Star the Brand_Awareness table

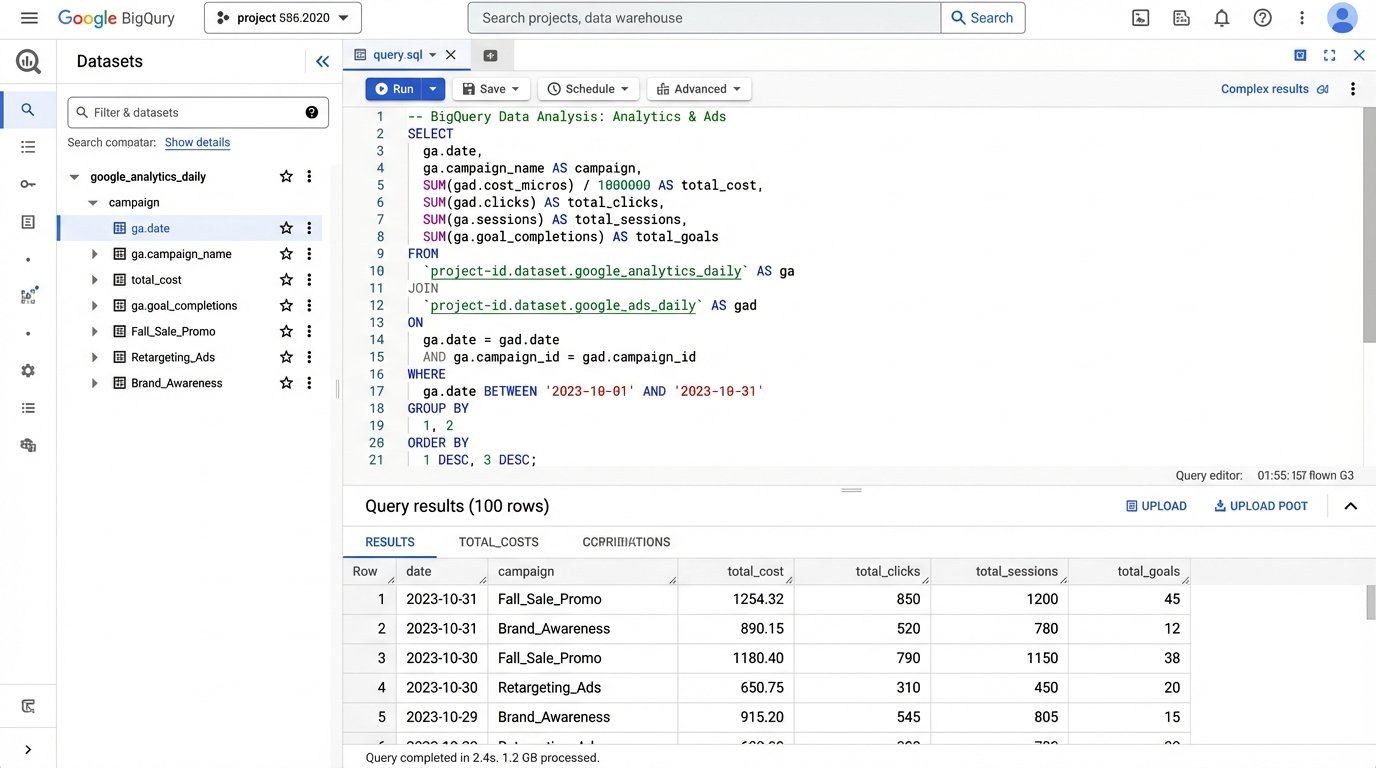(285, 382)
